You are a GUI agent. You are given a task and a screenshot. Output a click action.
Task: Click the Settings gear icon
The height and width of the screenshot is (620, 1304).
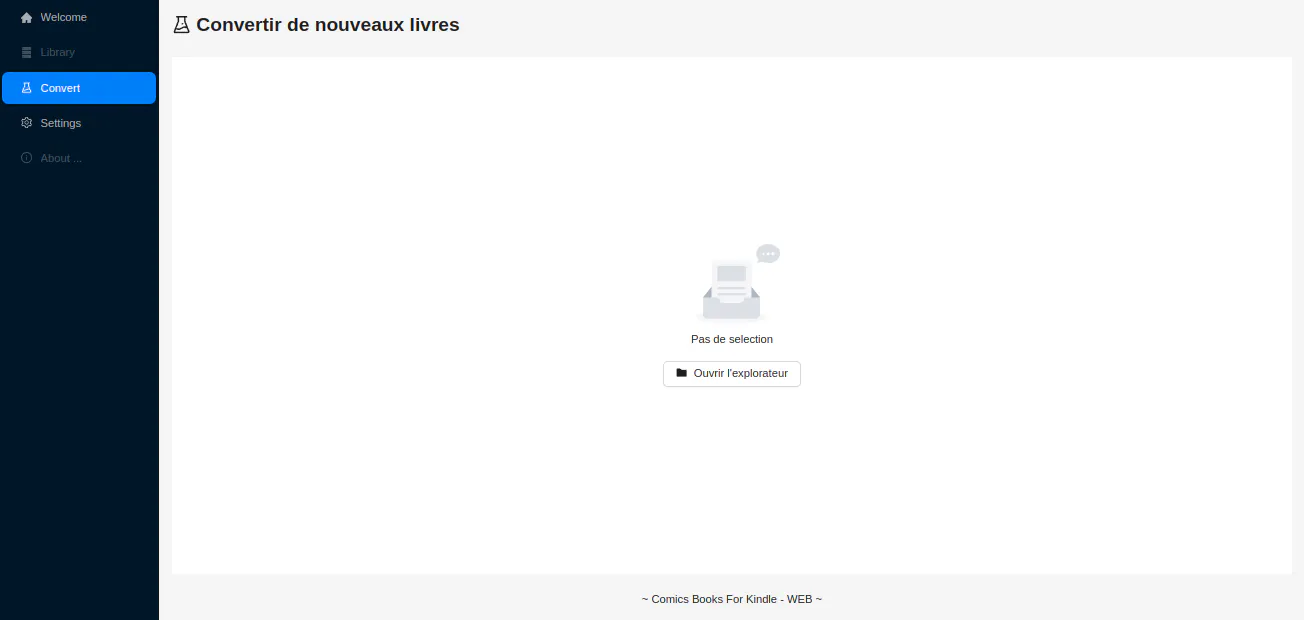[x=27, y=123]
